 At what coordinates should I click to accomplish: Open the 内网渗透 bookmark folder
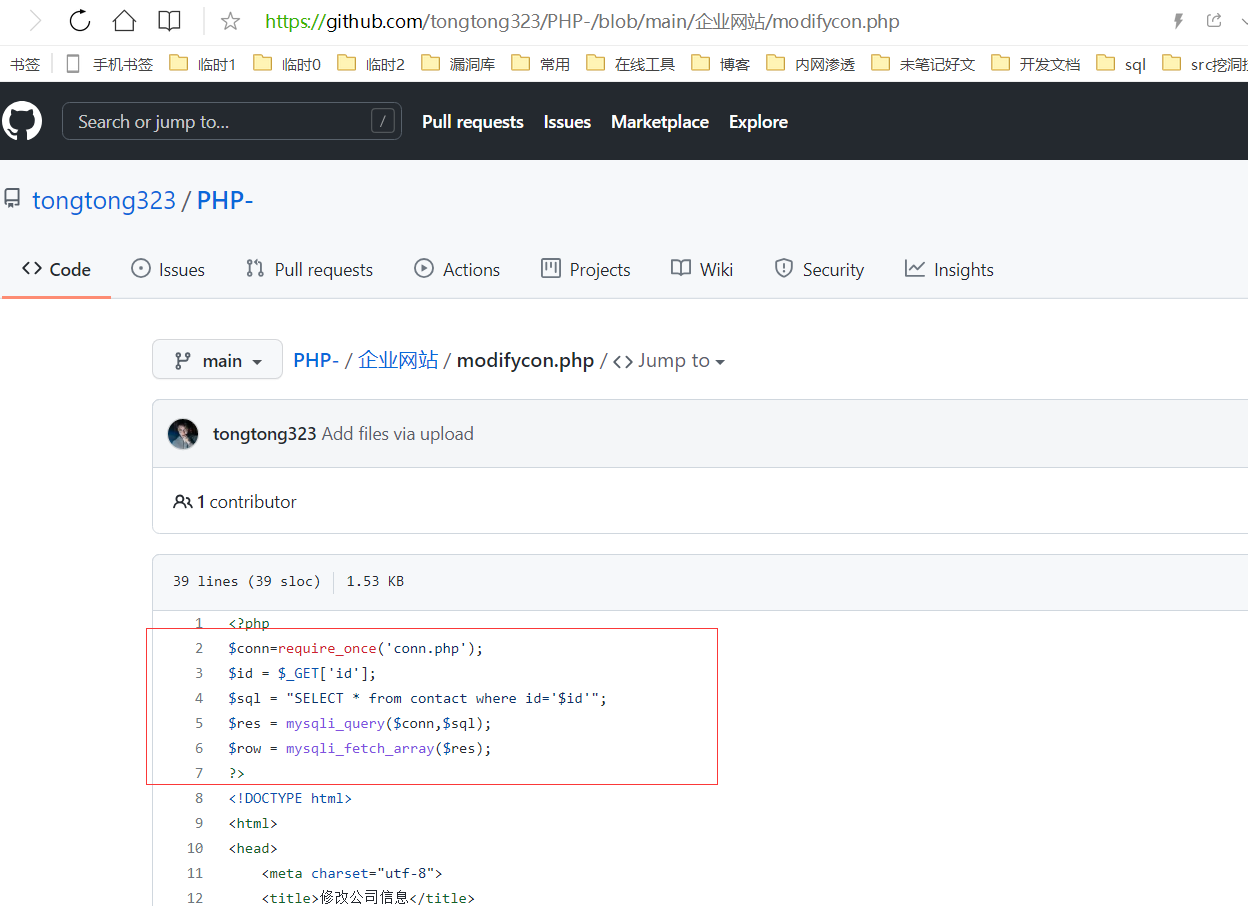[811, 64]
